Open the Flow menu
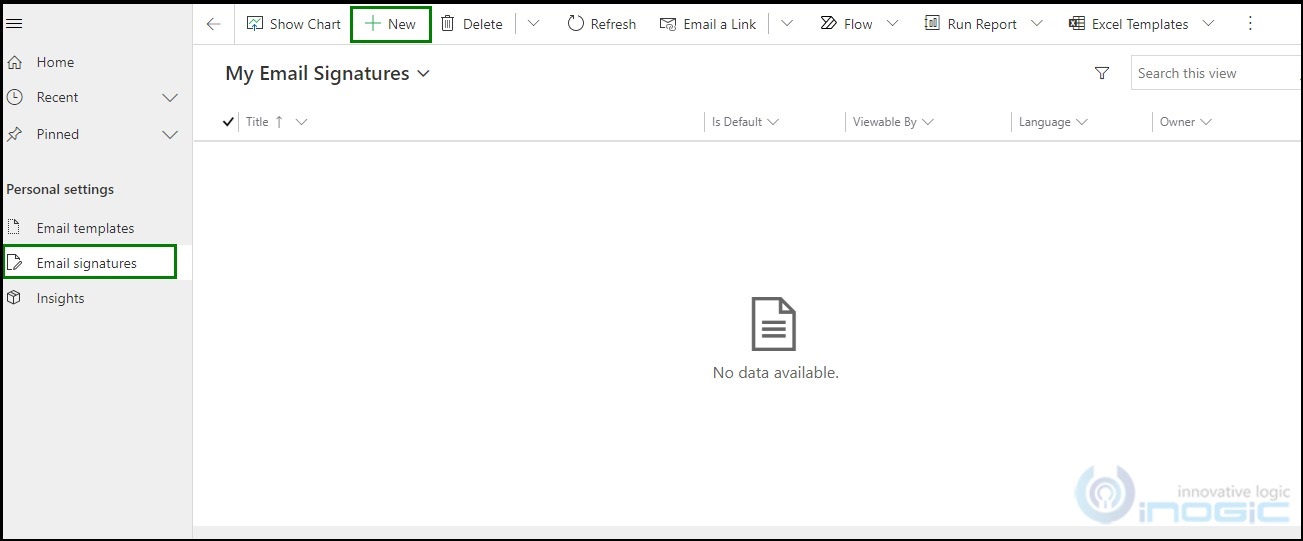This screenshot has width=1303, height=541. 858,24
